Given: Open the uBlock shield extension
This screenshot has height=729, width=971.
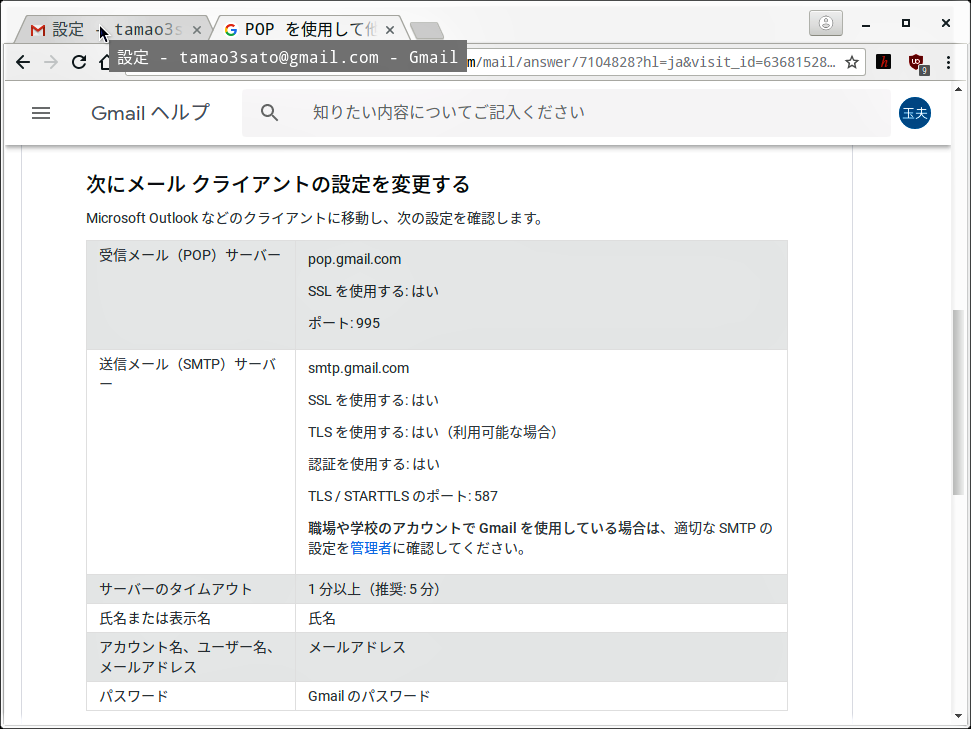Looking at the screenshot, I should pyautogui.click(x=917, y=63).
